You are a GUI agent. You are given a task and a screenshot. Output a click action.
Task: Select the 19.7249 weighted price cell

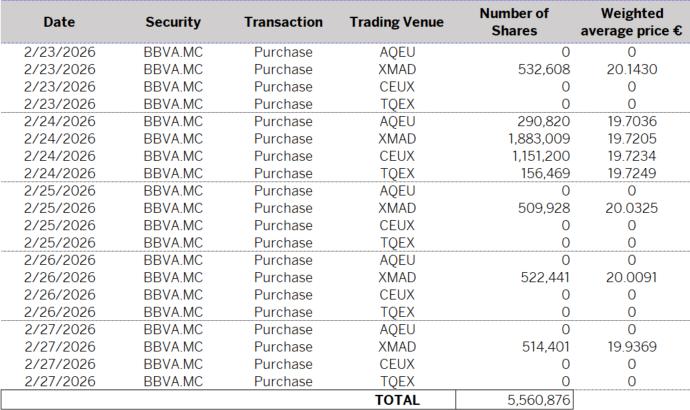630,173
